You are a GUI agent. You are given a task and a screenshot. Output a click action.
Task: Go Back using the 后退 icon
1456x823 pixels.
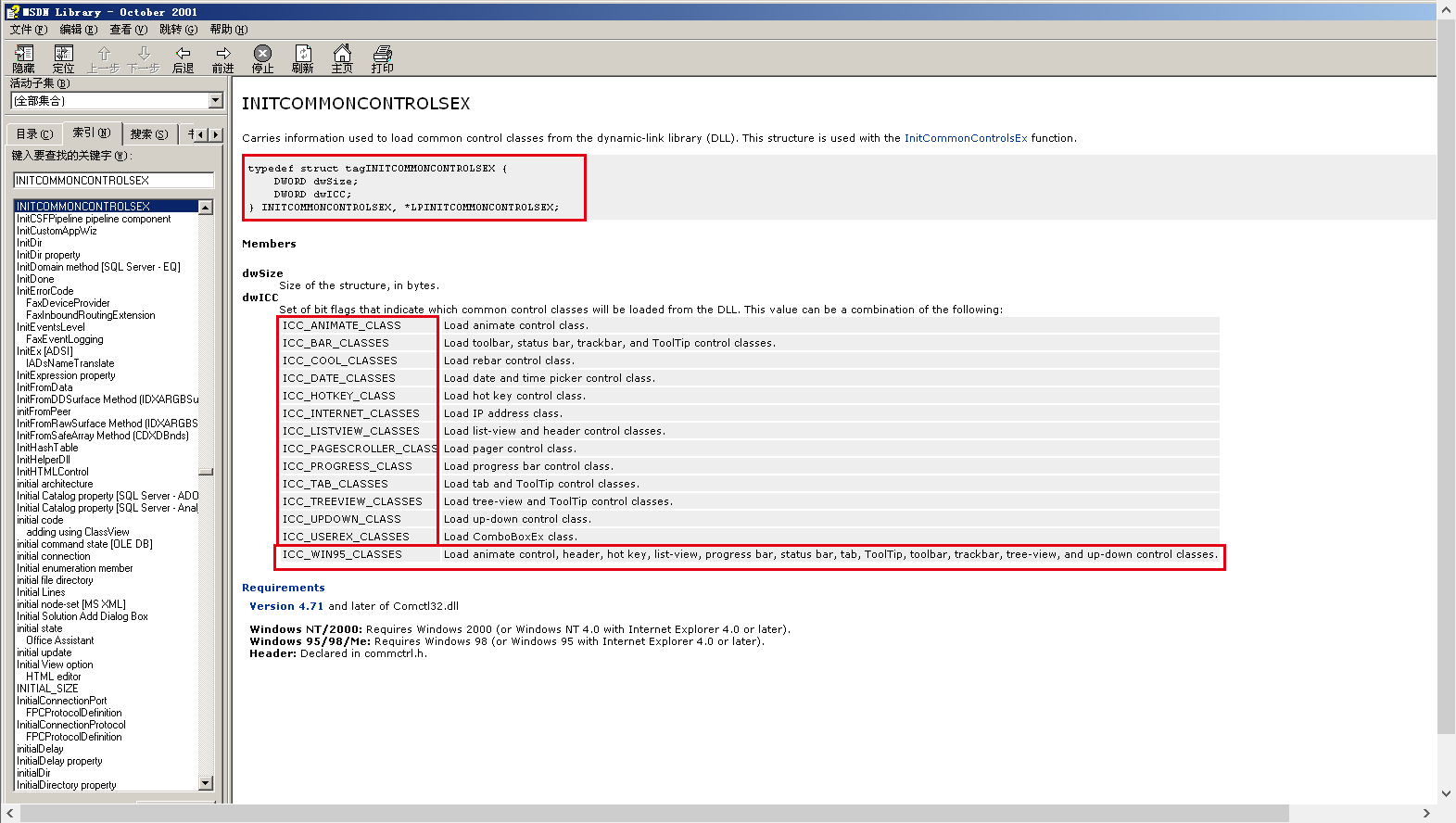184,59
